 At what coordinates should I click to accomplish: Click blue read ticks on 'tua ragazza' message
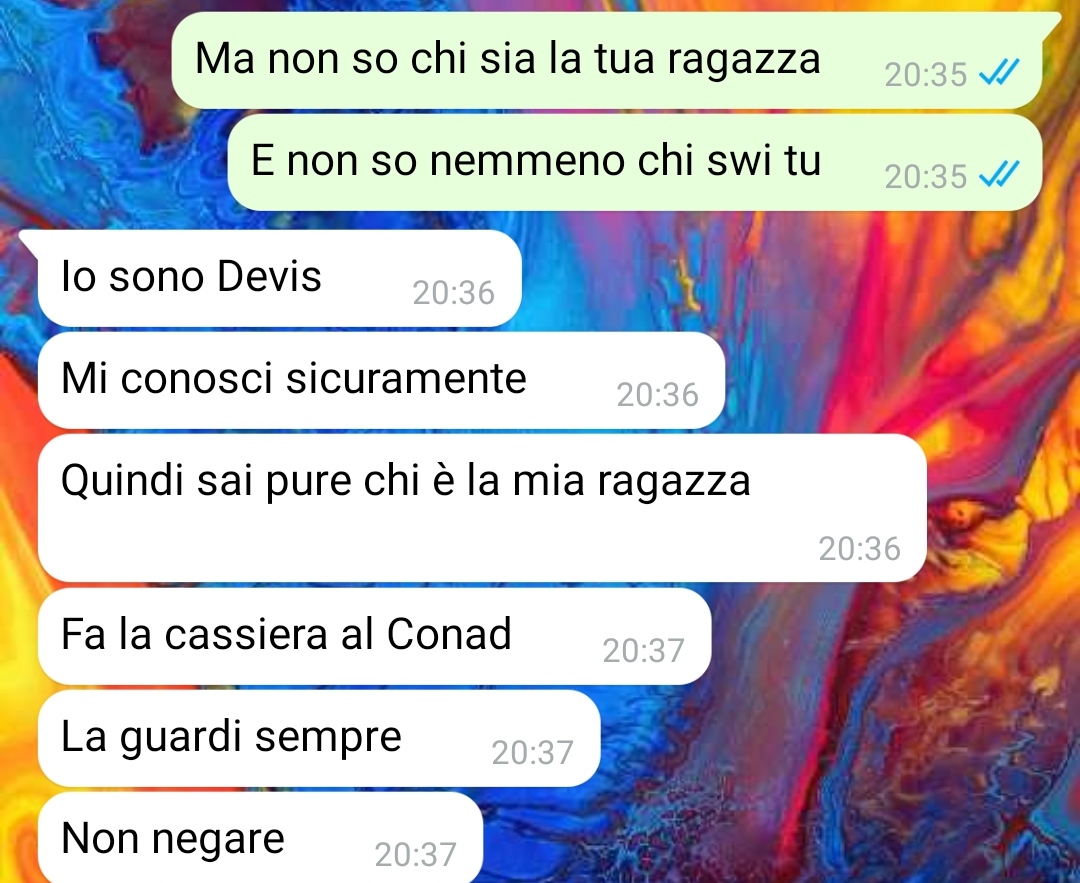[999, 72]
